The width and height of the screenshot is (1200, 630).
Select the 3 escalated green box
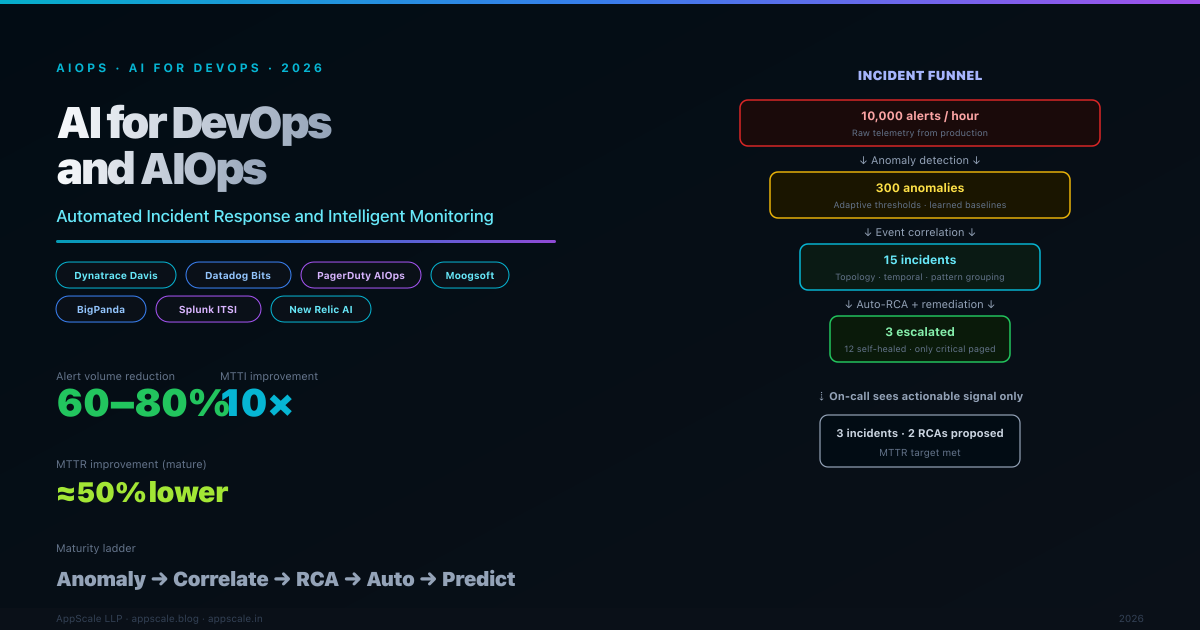tap(919, 339)
